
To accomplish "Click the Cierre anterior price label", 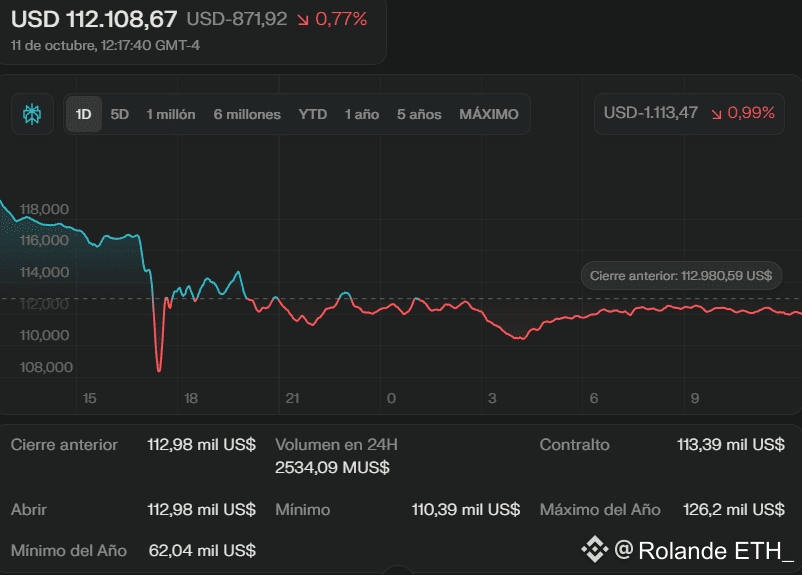I will pyautogui.click(x=681, y=275).
